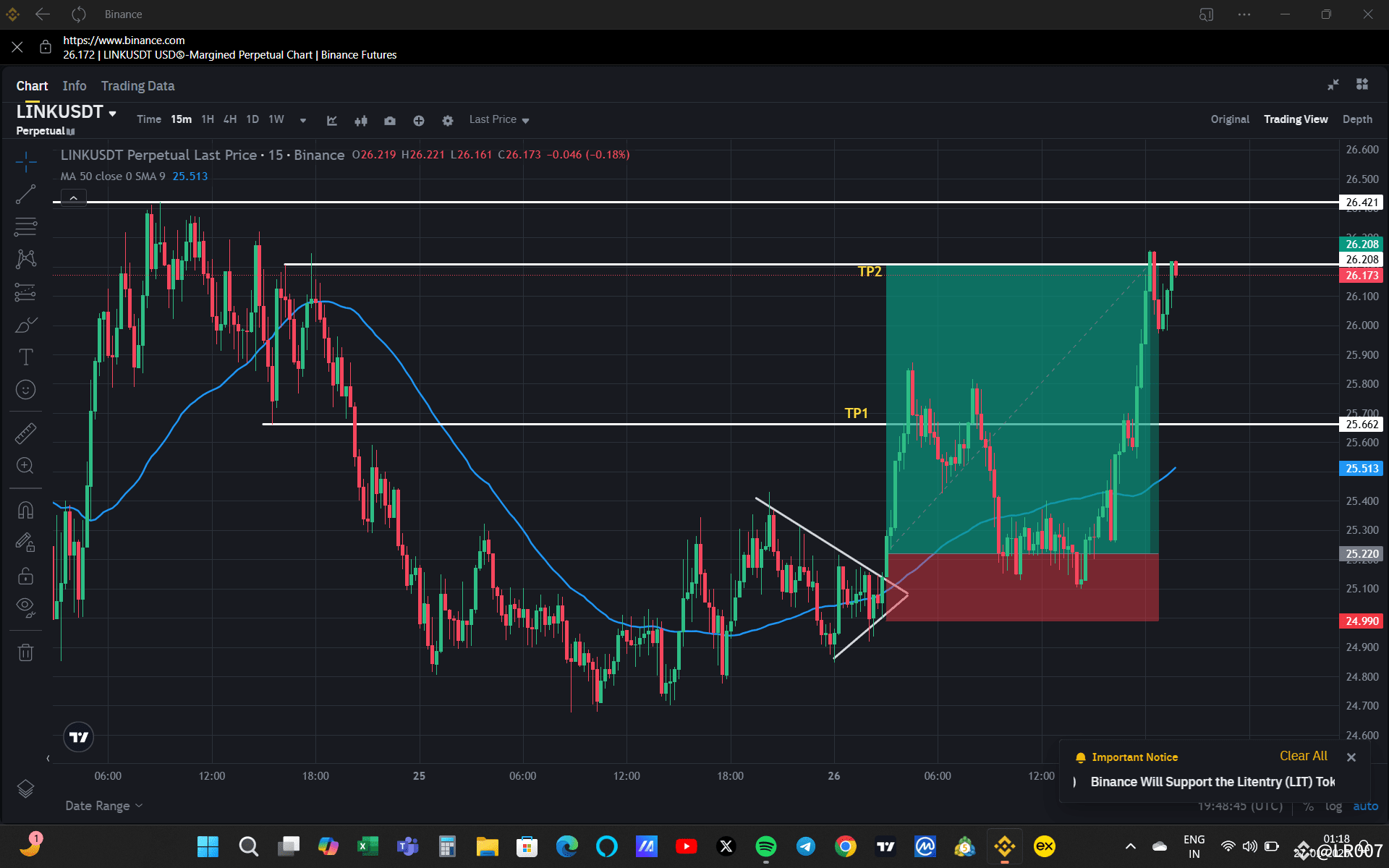Click the MA 50 indicator legend
The image size is (1389, 868).
point(134,176)
